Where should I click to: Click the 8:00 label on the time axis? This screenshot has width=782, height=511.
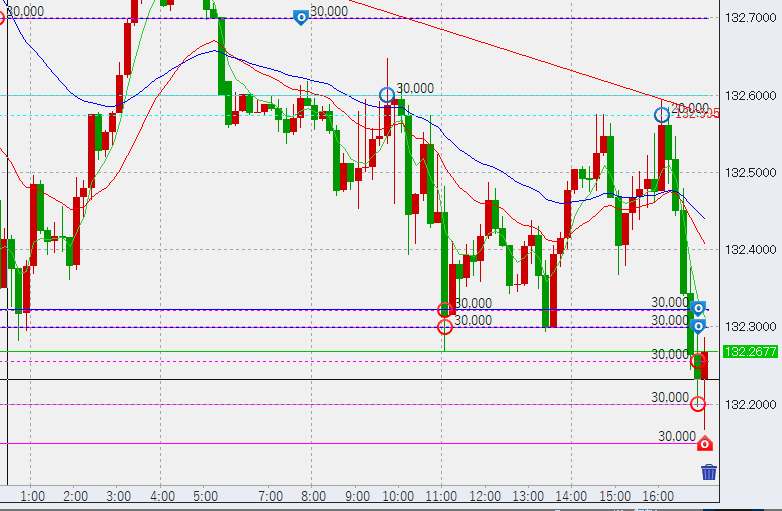click(313, 496)
